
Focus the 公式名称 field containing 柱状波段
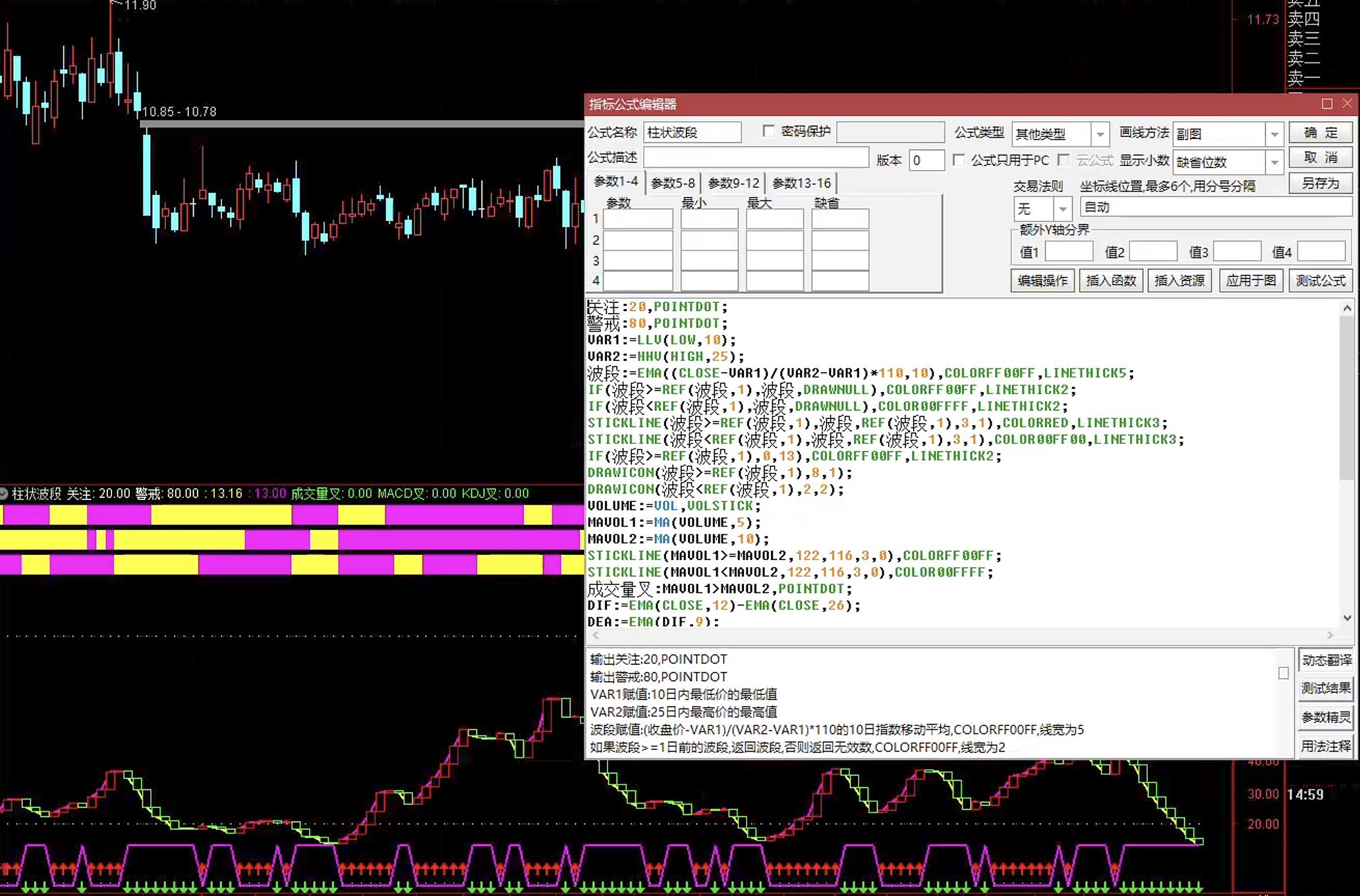[x=693, y=132]
